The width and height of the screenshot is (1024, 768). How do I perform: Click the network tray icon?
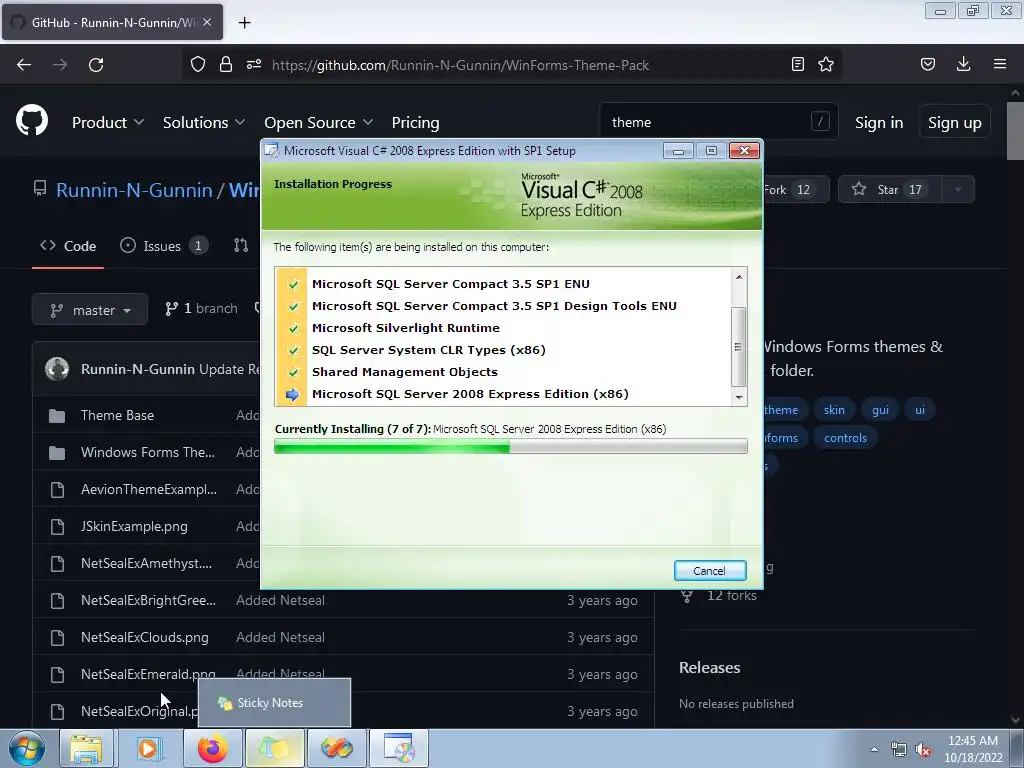coord(899,750)
